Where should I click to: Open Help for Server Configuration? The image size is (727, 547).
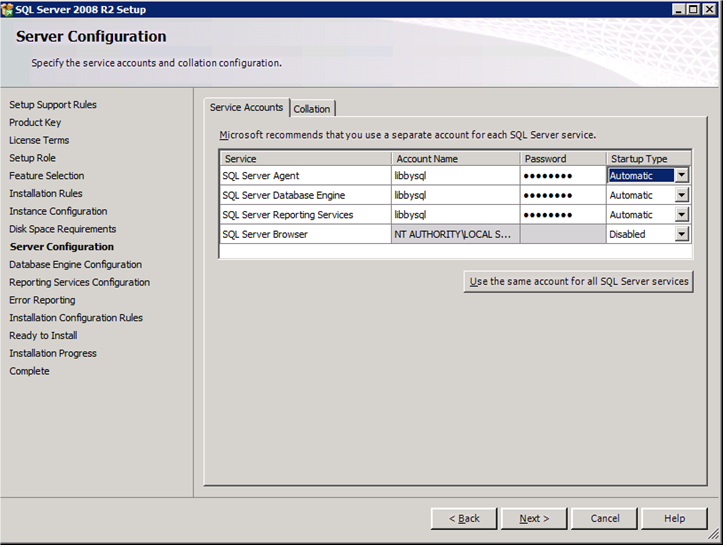click(674, 518)
